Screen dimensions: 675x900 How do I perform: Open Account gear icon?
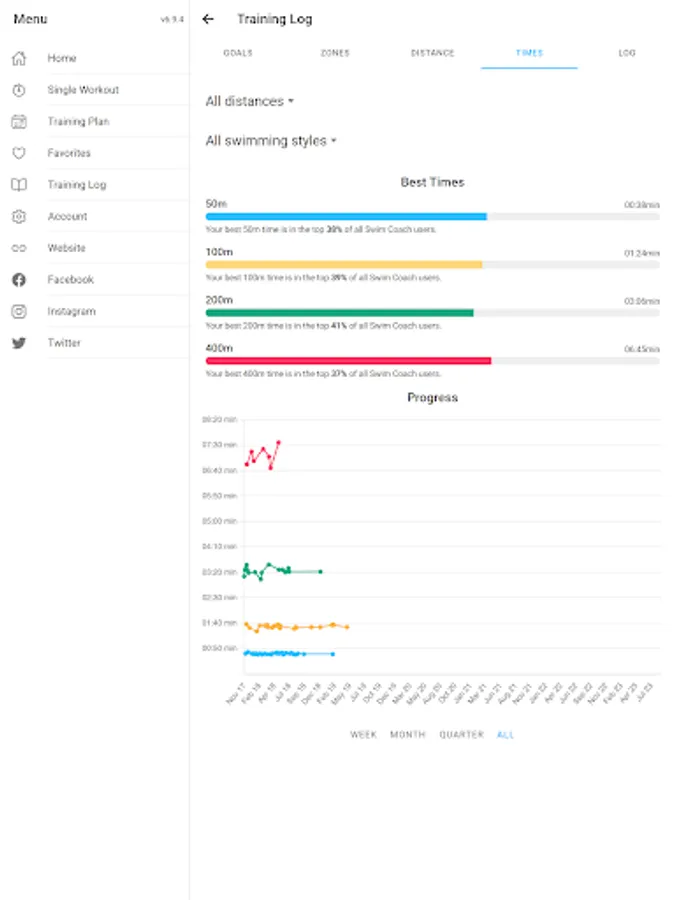19,216
